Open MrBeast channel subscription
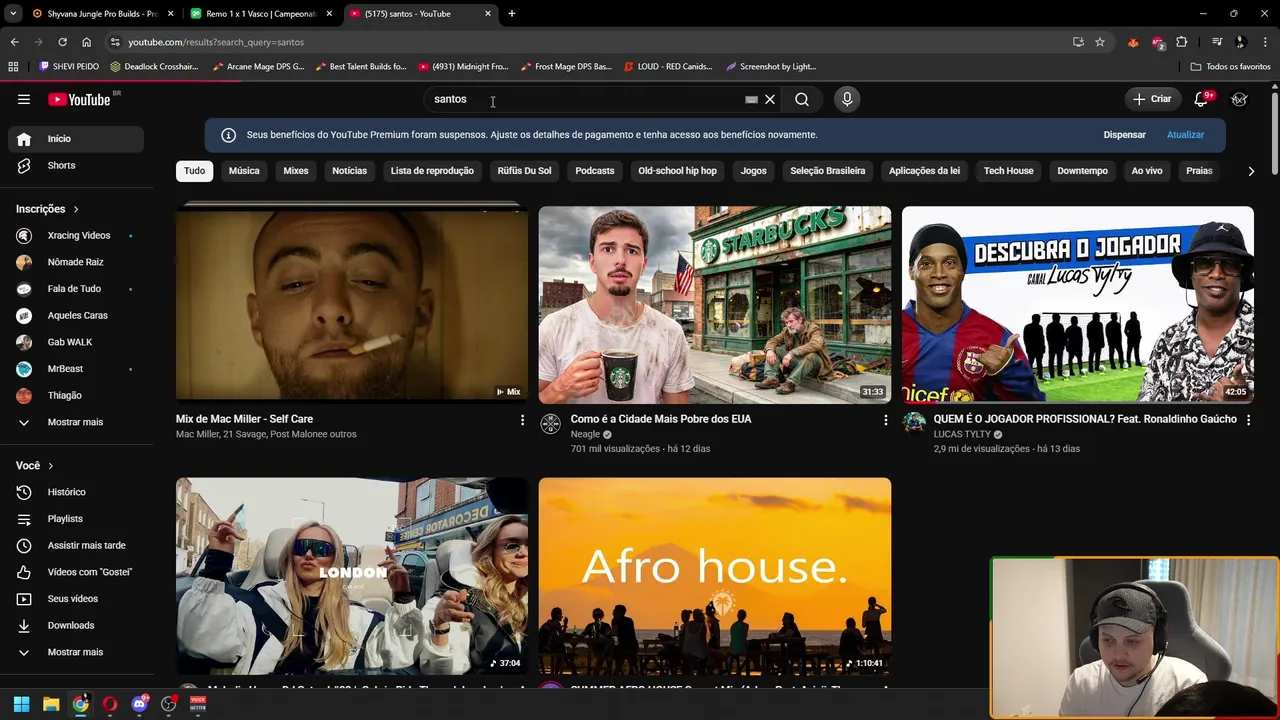The image size is (1280, 720). (x=76, y=369)
